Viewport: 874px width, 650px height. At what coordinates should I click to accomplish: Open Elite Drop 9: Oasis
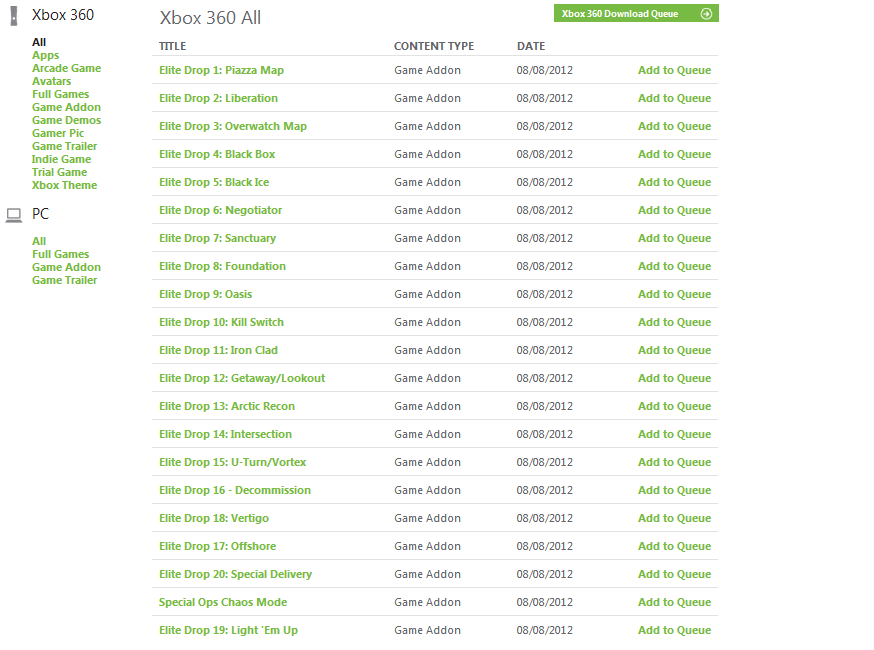(205, 294)
